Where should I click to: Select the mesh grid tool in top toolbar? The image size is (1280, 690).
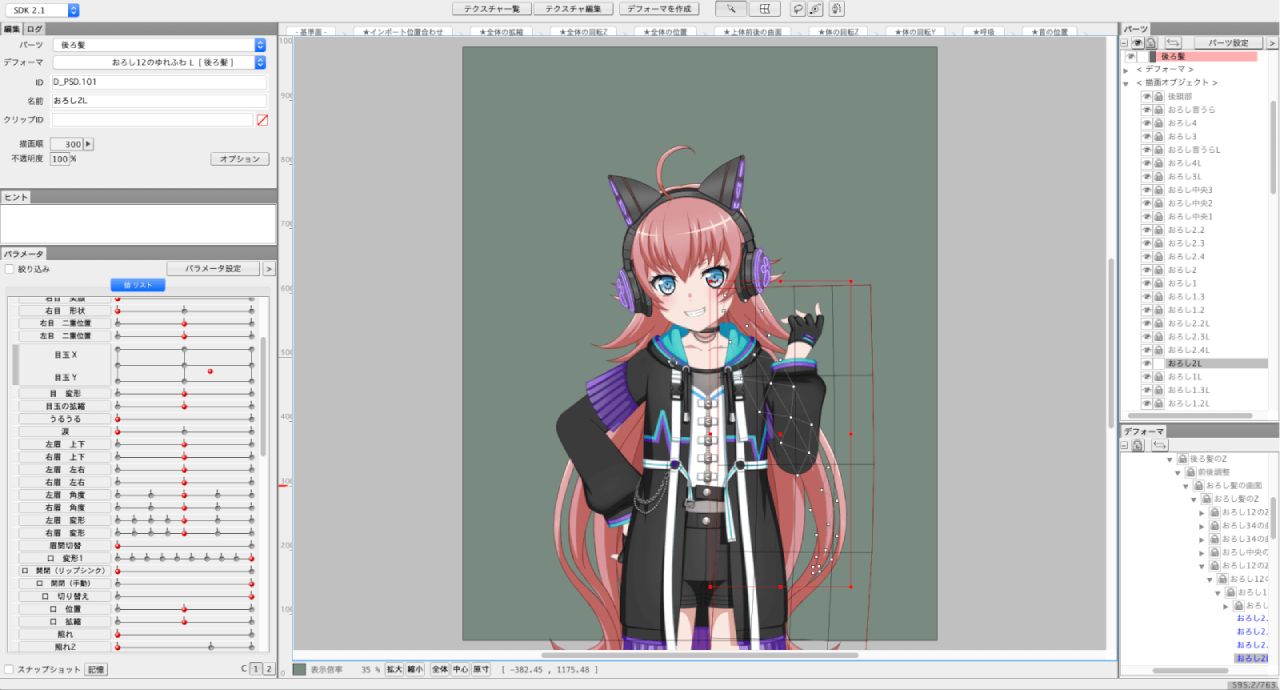pyautogui.click(x=764, y=9)
